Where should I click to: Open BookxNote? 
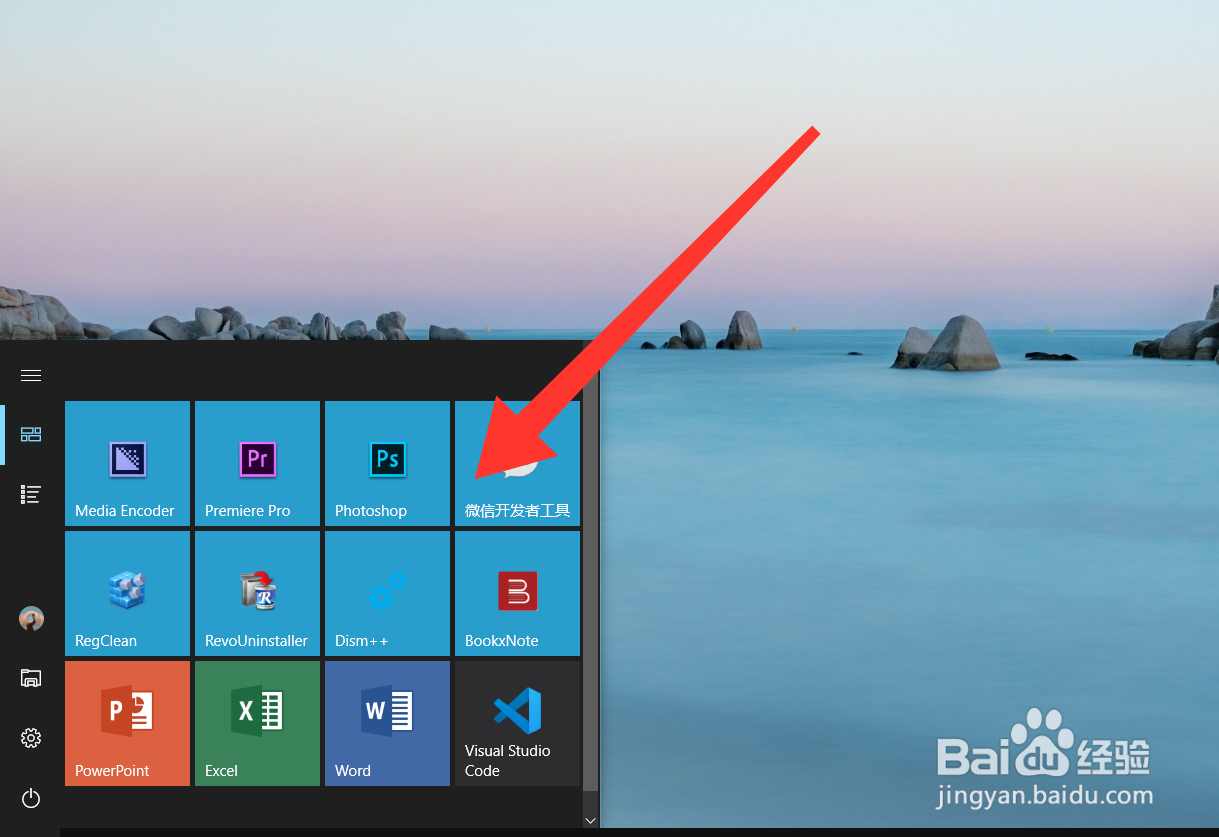(517, 593)
